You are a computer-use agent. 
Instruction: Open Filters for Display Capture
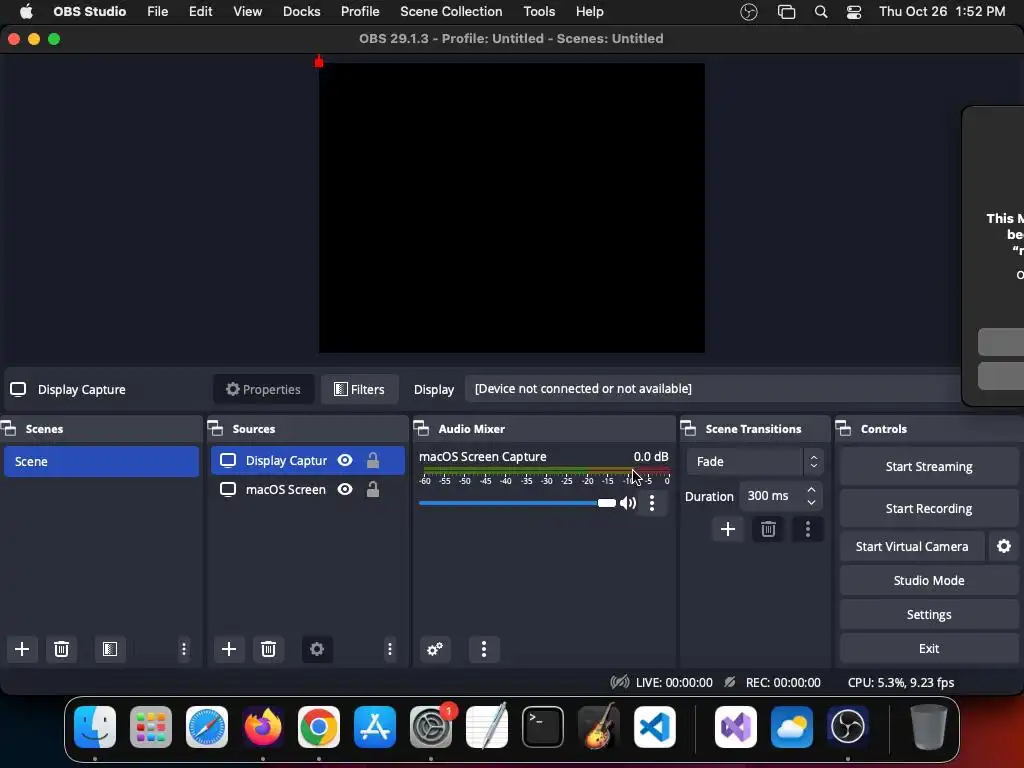(359, 389)
